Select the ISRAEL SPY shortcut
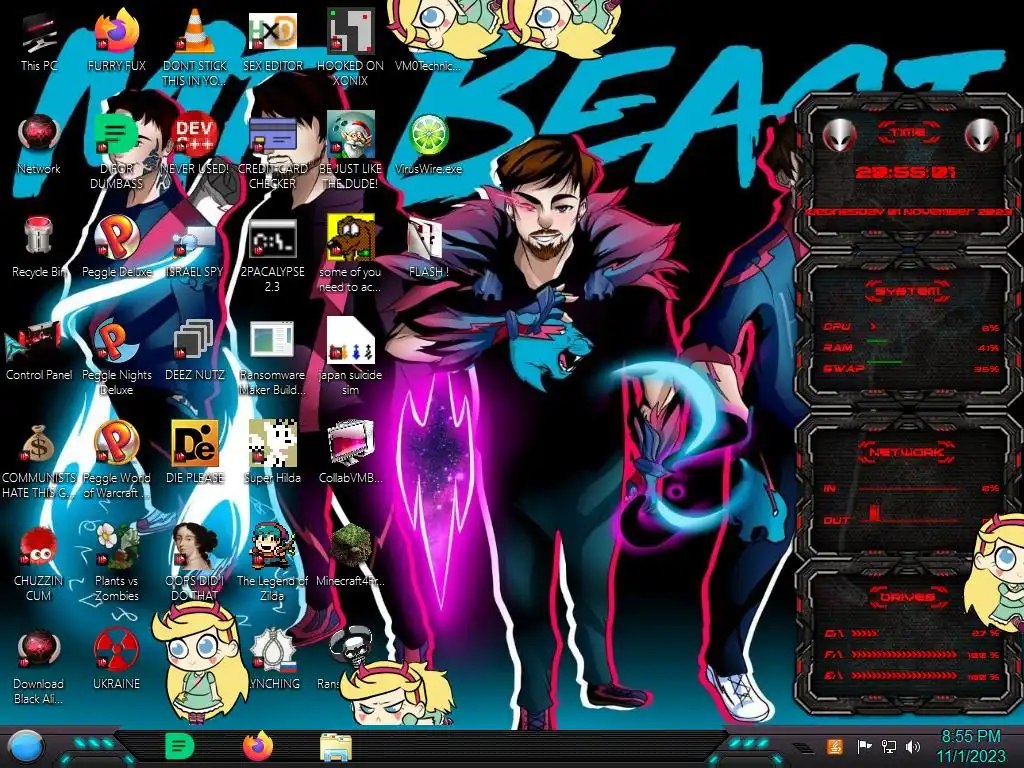The width and height of the screenshot is (1024, 768). [194, 248]
